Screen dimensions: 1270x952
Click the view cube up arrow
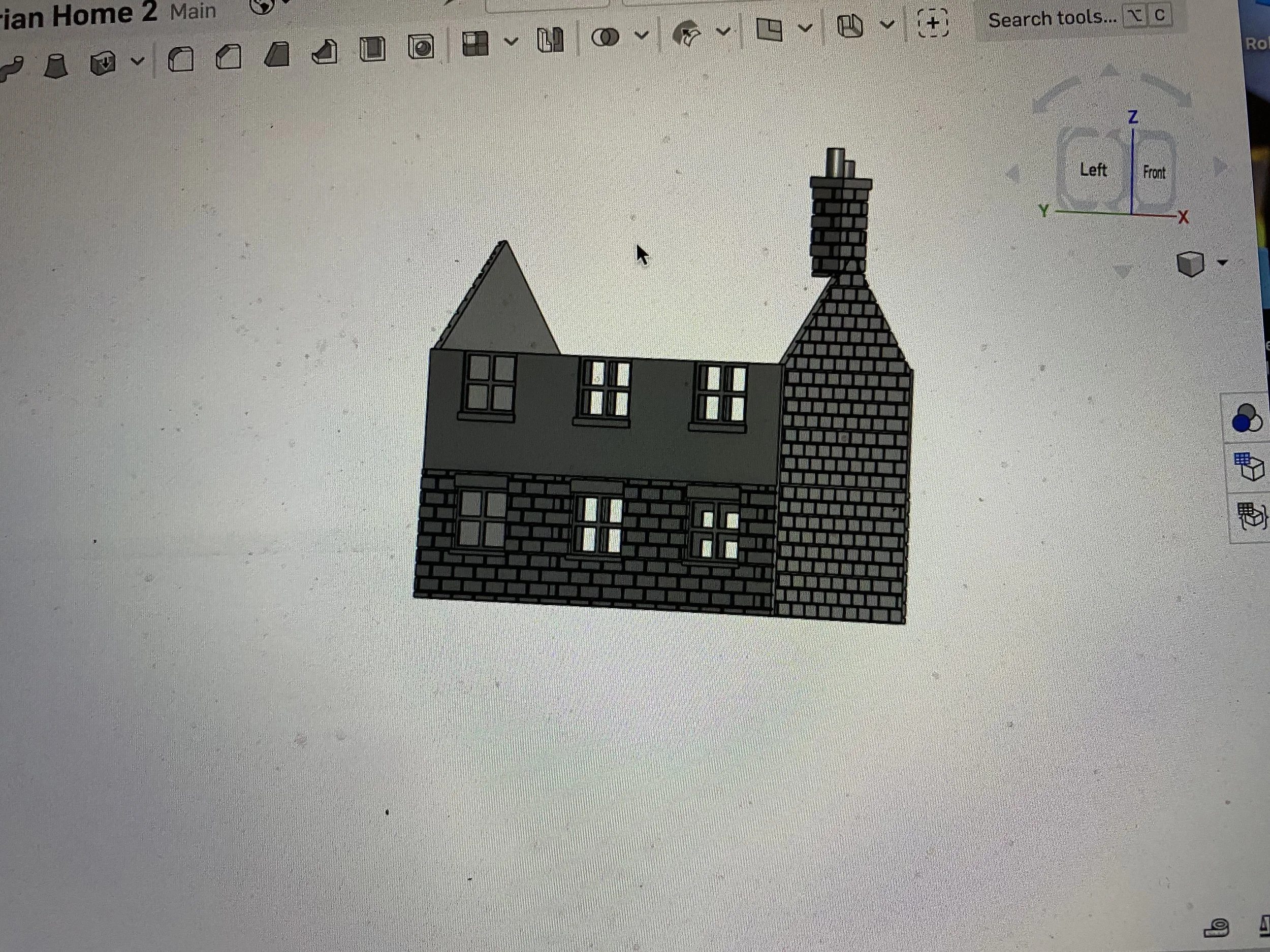[1109, 71]
